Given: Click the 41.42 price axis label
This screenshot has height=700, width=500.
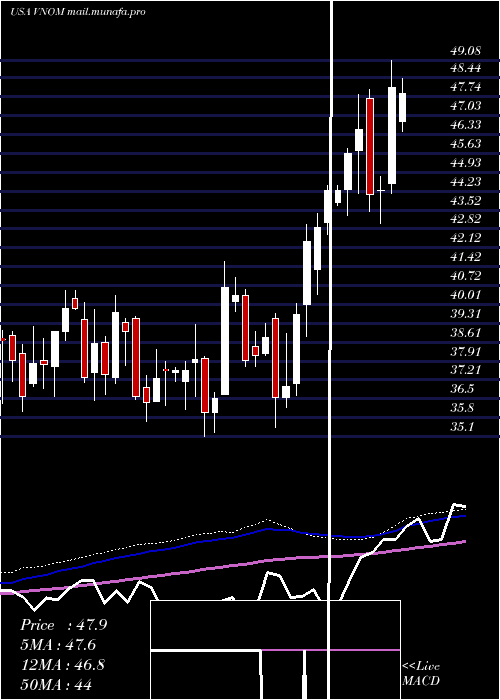Looking at the screenshot, I should pos(466,257).
